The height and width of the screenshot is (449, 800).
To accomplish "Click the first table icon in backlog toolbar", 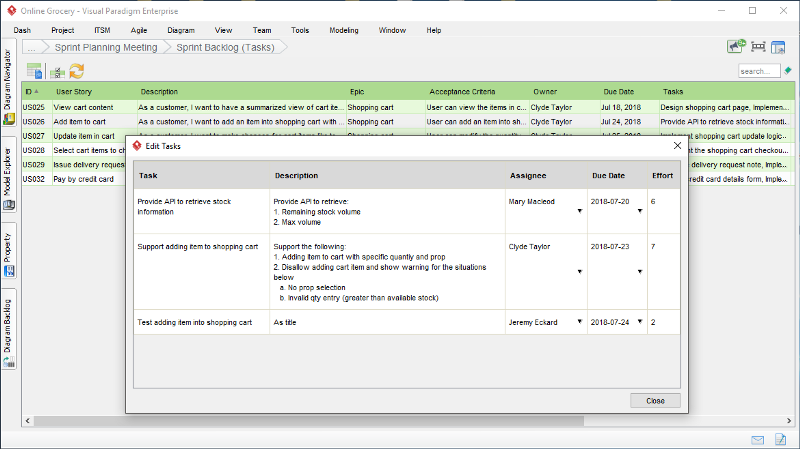I will [35, 71].
